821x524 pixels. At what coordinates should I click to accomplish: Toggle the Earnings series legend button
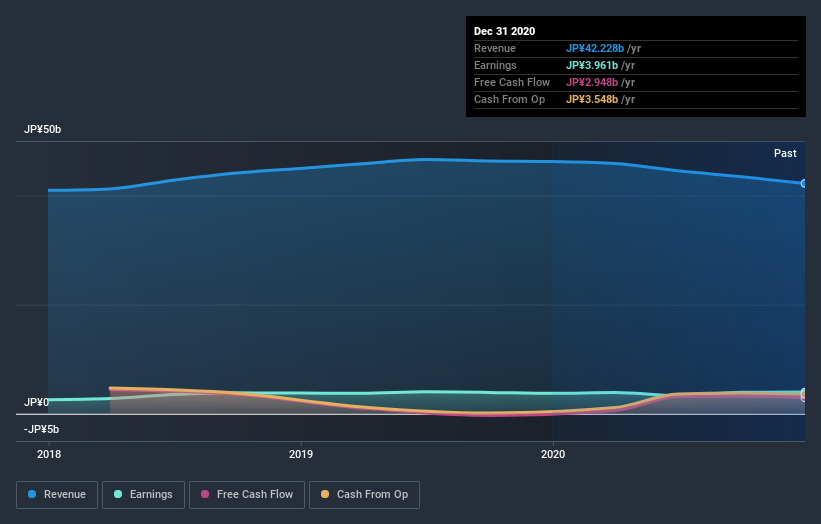(x=143, y=495)
